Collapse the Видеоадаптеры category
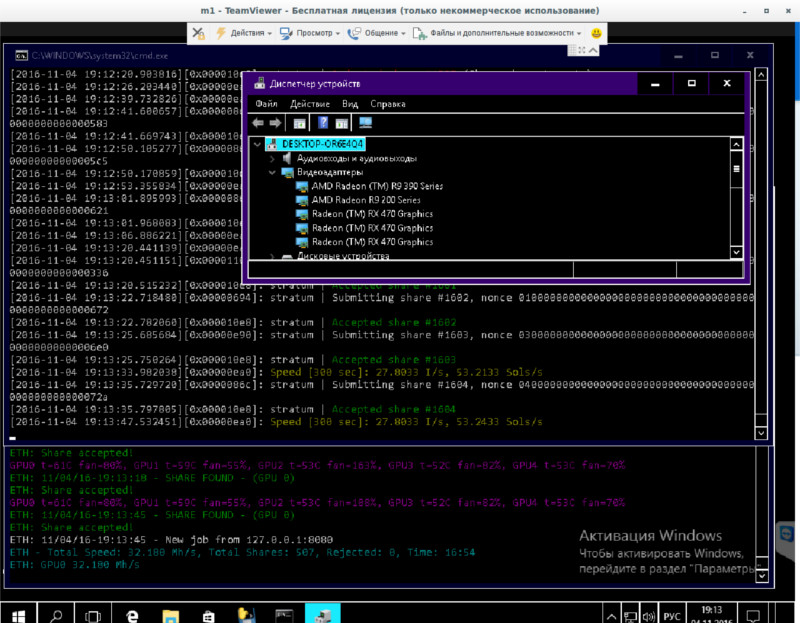This screenshot has width=803, height=623. (272, 173)
